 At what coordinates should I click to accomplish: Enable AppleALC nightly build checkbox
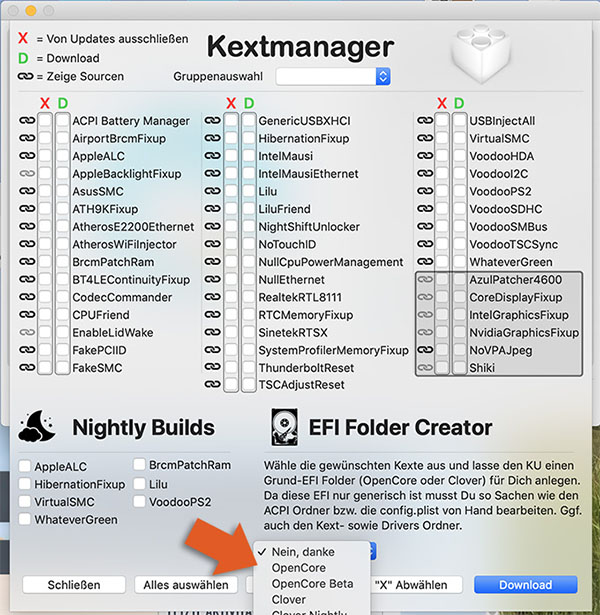(25, 466)
